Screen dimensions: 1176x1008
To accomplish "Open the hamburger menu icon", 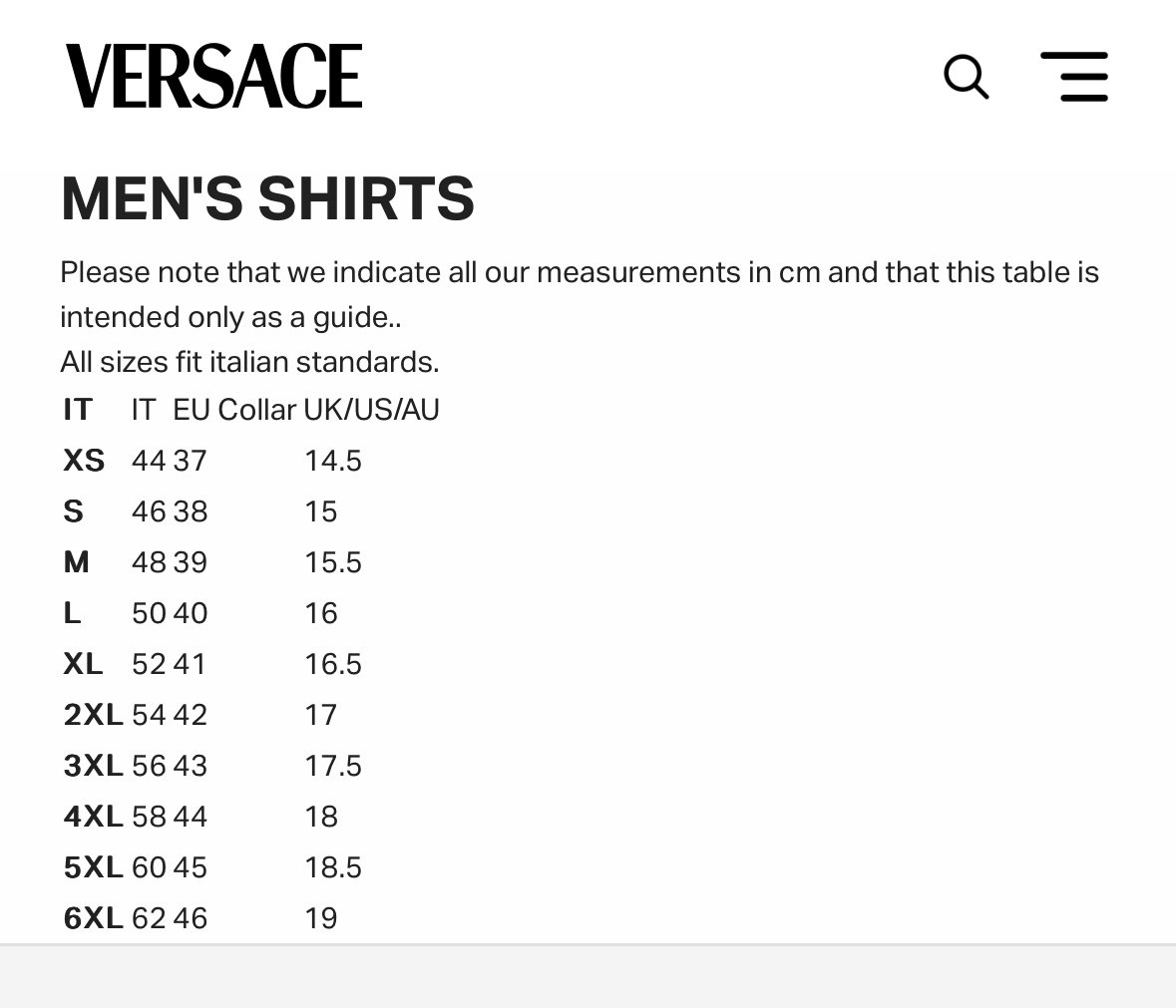I will pos(1074,77).
